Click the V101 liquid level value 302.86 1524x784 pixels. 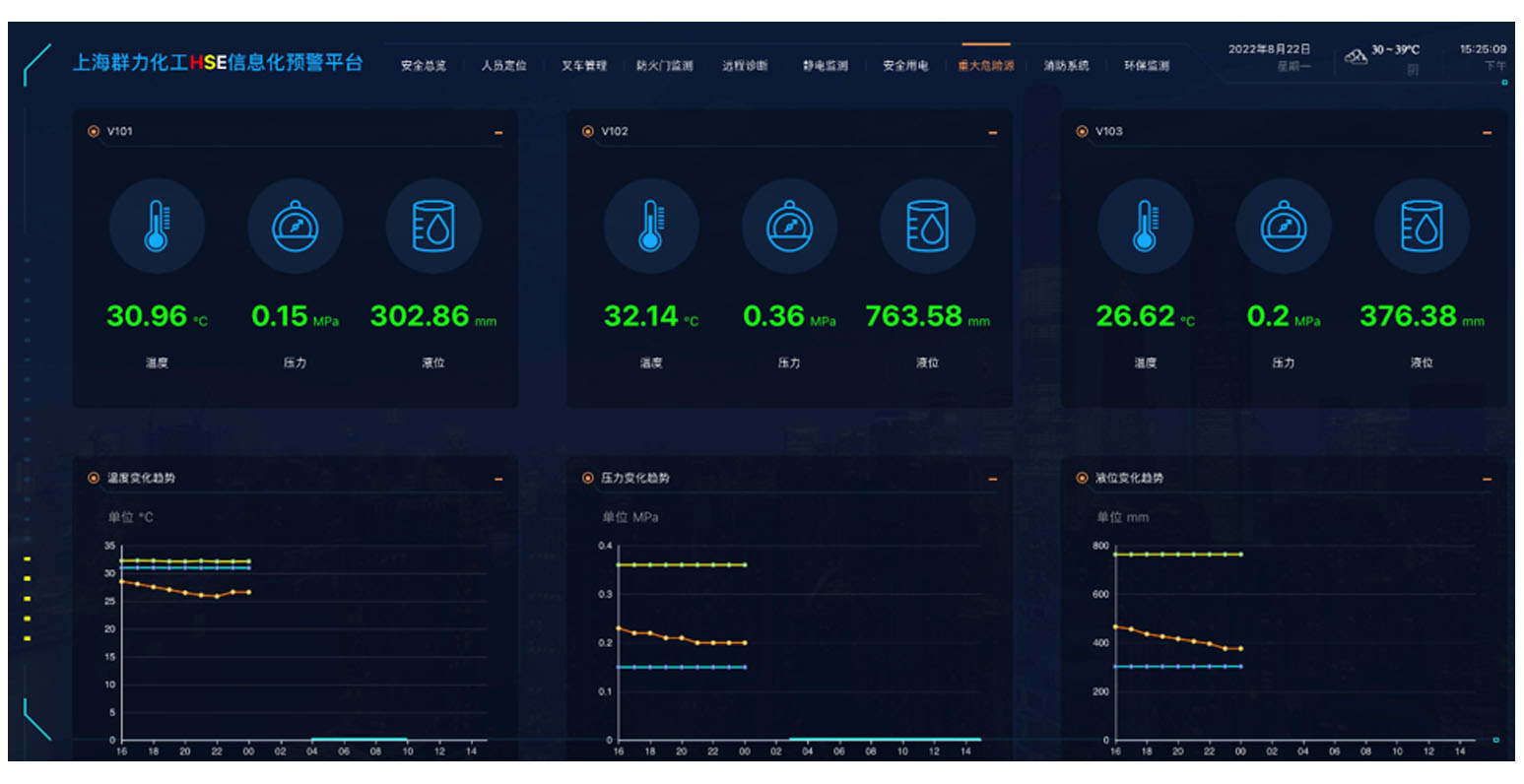[x=420, y=316]
